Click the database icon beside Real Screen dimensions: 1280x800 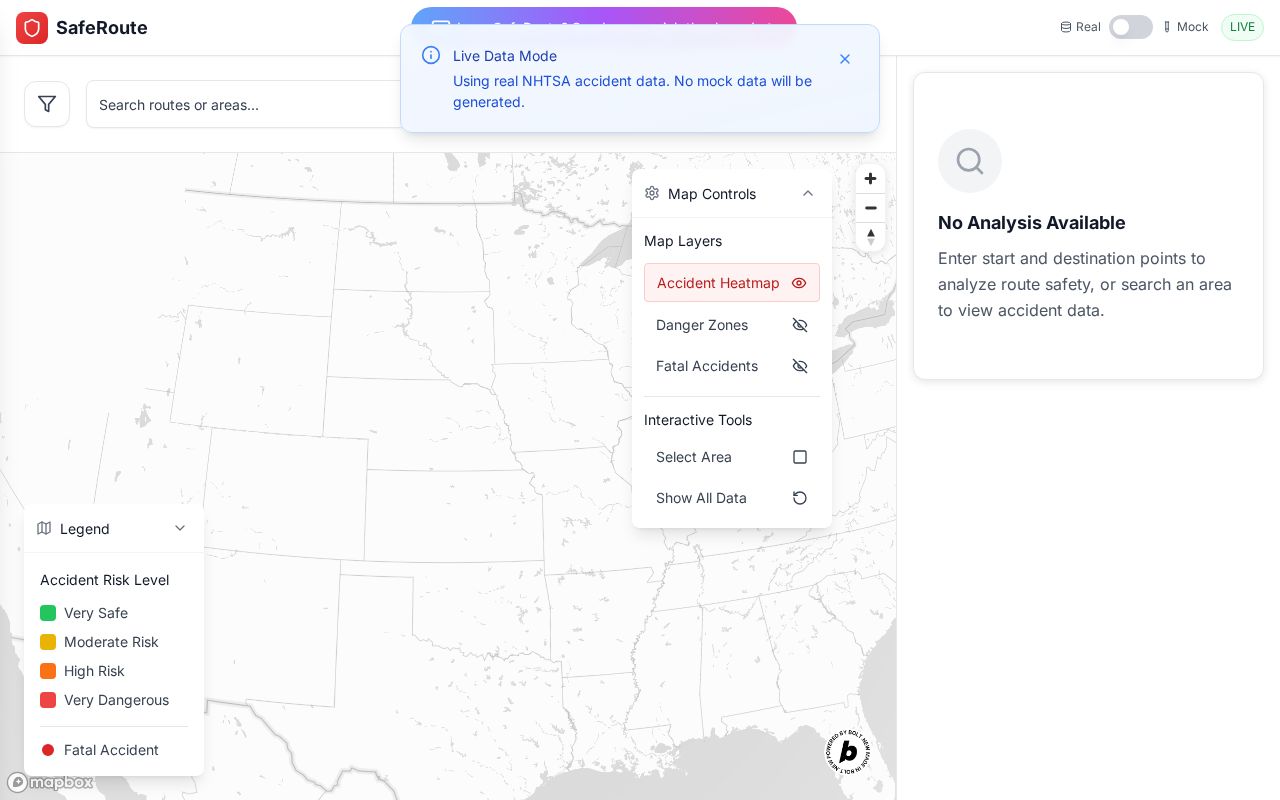[1066, 27]
